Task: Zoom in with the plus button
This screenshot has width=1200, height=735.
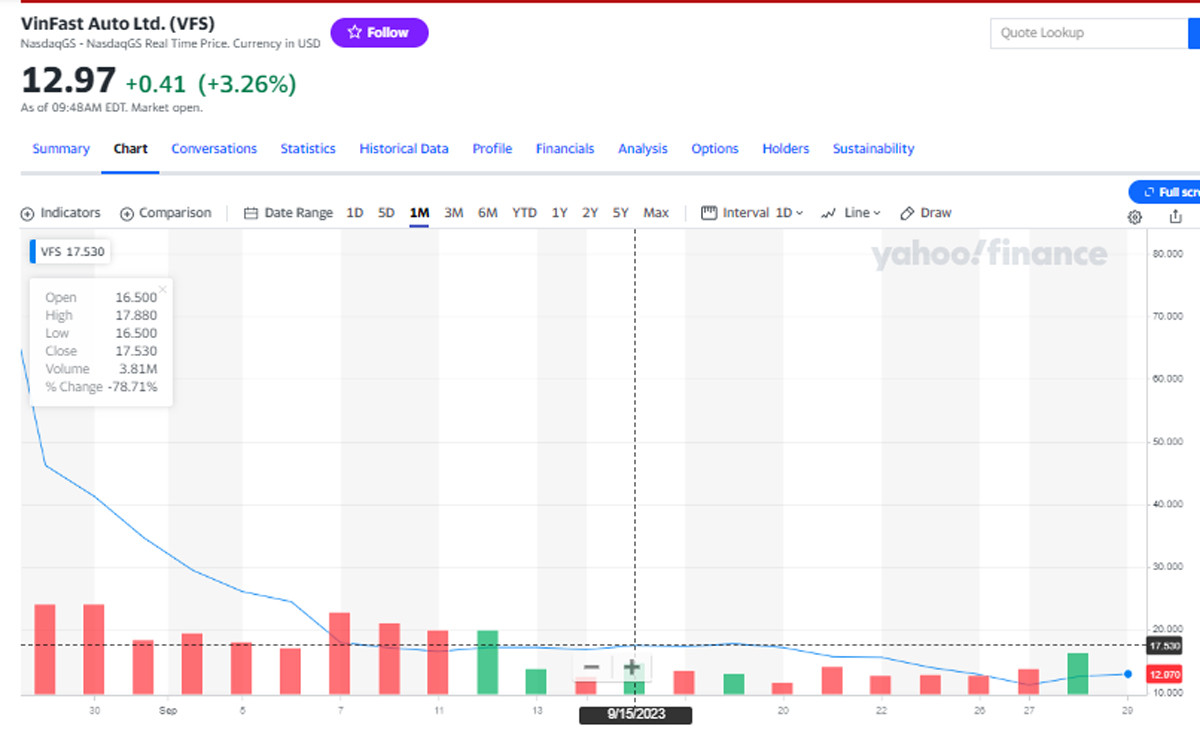Action: [632, 667]
